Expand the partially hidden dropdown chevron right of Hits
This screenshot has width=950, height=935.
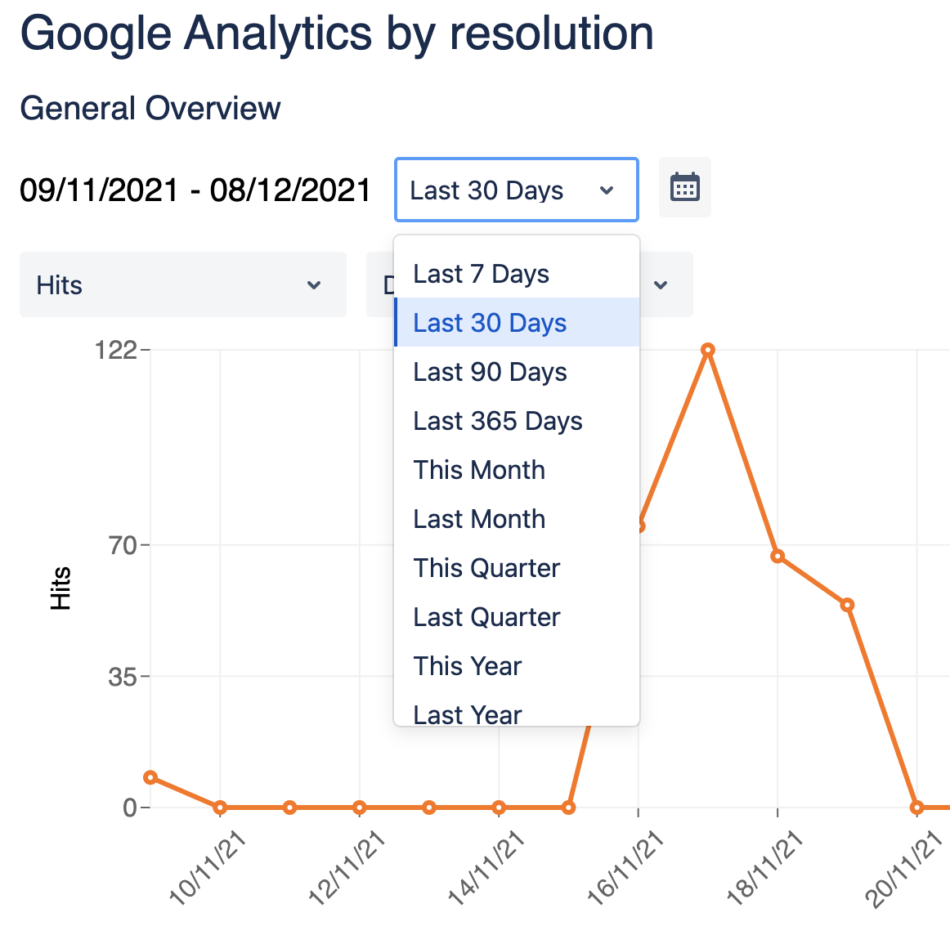point(661,285)
